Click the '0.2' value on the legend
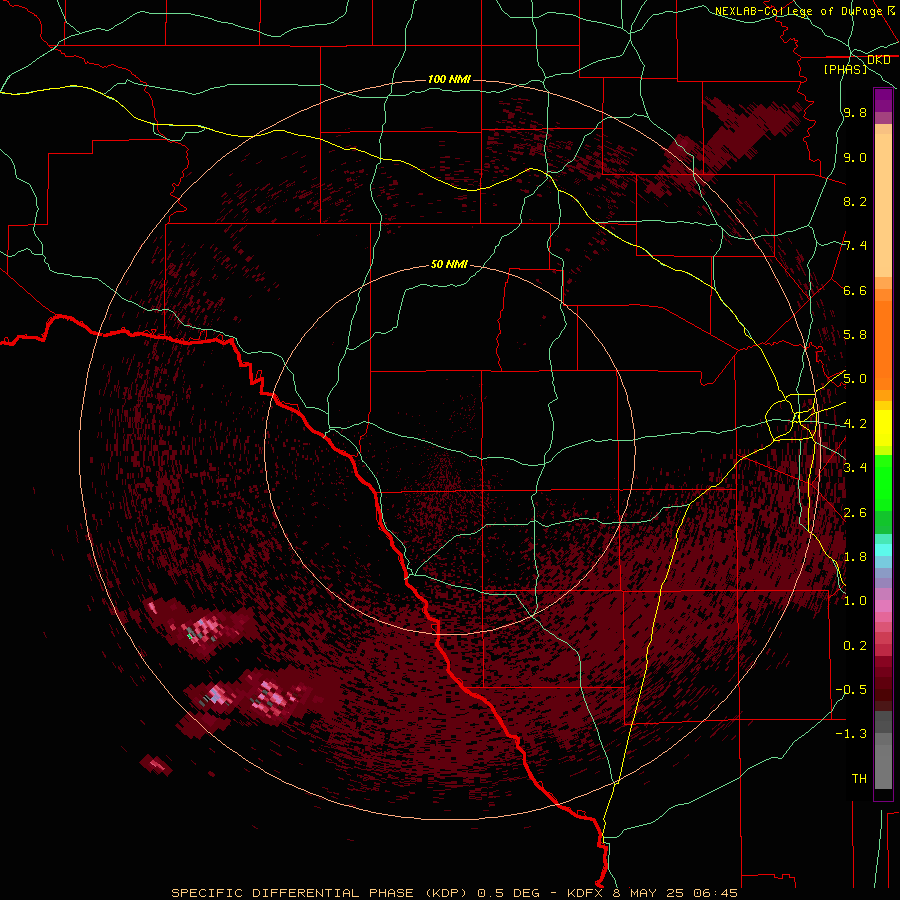900x900 pixels. point(855,646)
